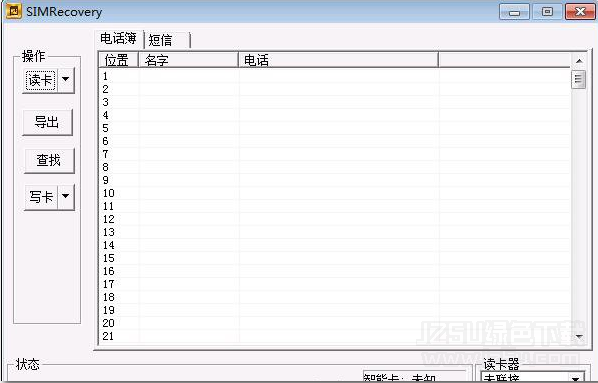598x383 pixels.
Task: Click the scrollbar down arrow
Action: coord(579,336)
